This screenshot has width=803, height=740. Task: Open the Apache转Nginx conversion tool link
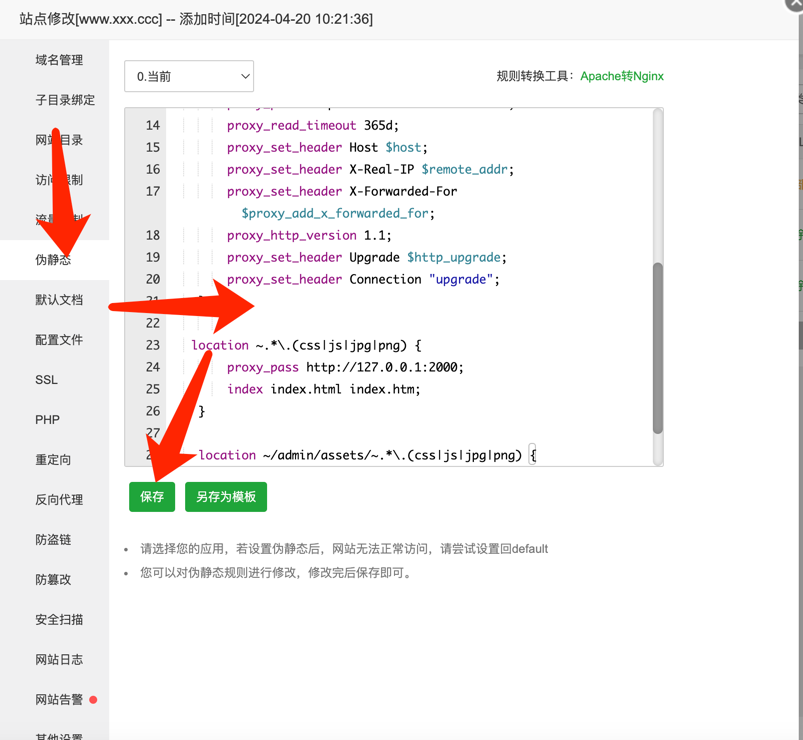click(x=621, y=76)
